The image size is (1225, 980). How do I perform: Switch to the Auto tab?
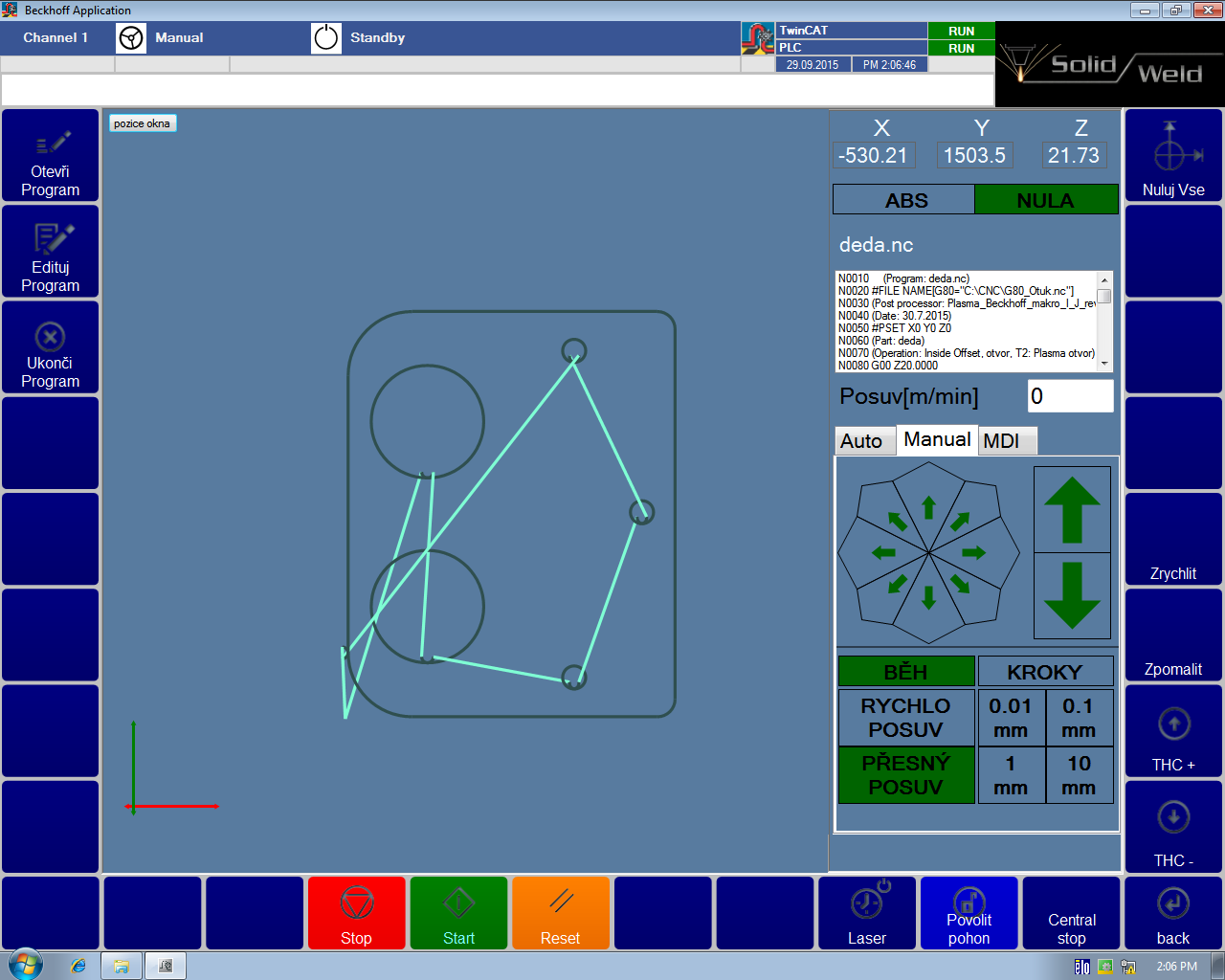(862, 441)
